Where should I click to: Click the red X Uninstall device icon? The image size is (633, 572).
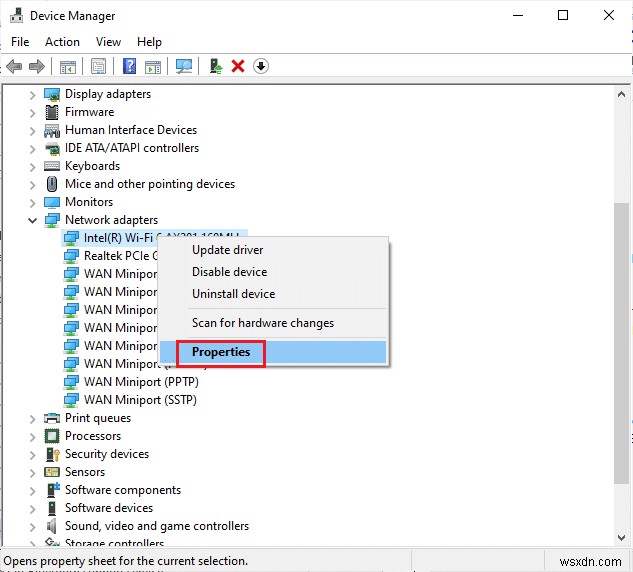238,66
